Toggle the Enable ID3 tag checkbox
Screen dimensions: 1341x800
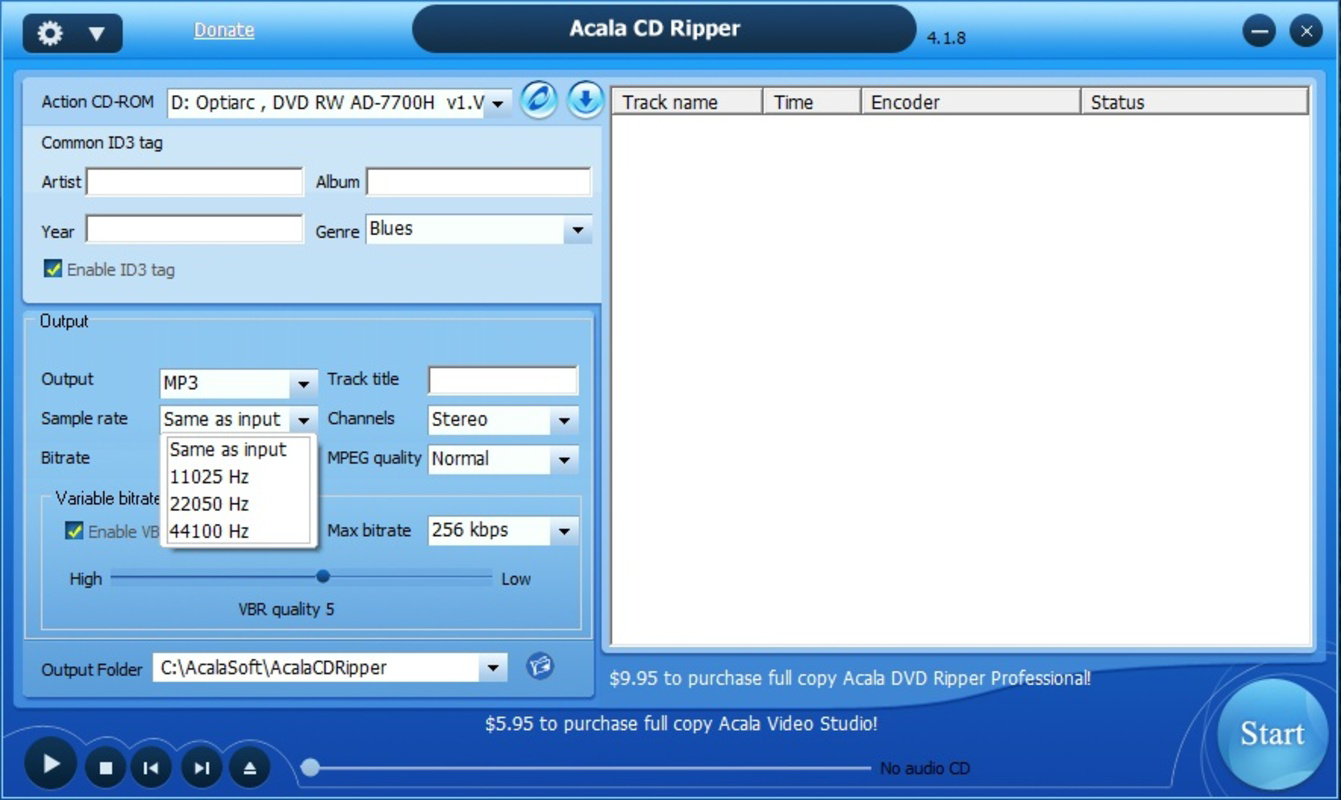(x=53, y=269)
